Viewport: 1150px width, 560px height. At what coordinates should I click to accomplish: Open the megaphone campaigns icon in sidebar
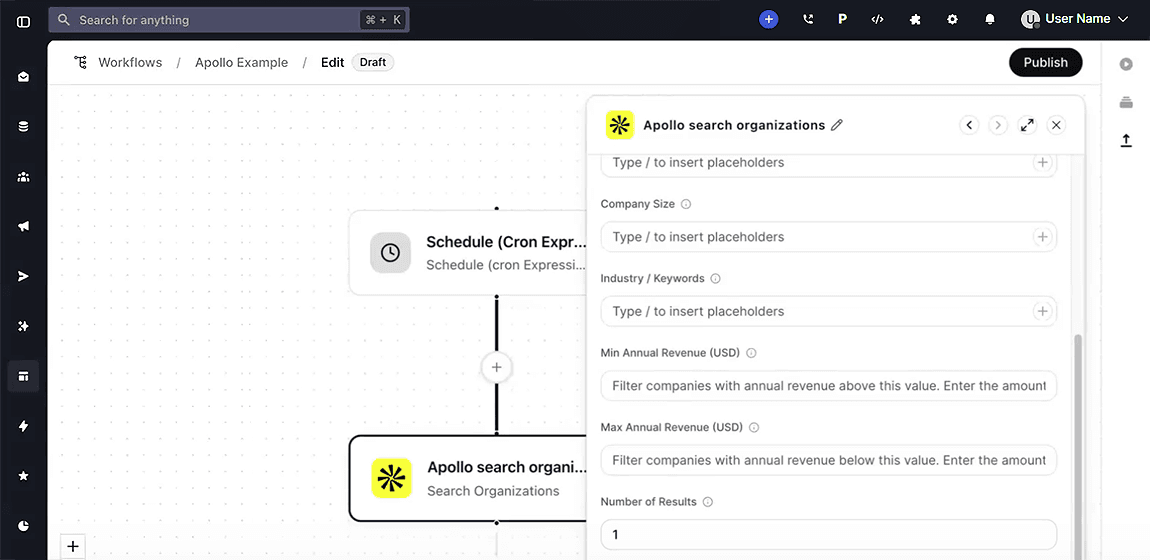[23, 226]
